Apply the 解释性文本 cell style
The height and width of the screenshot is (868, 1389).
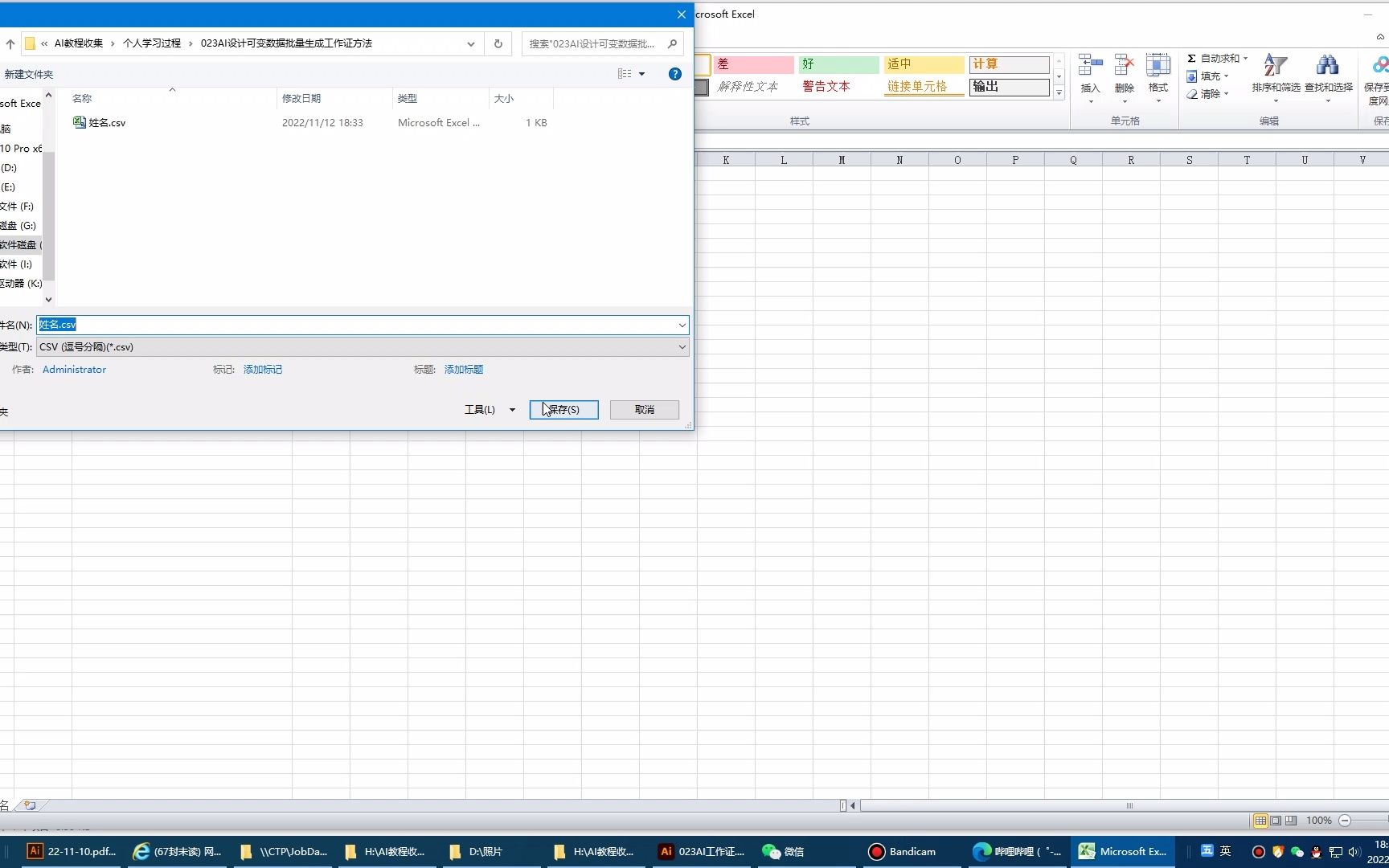point(753,87)
